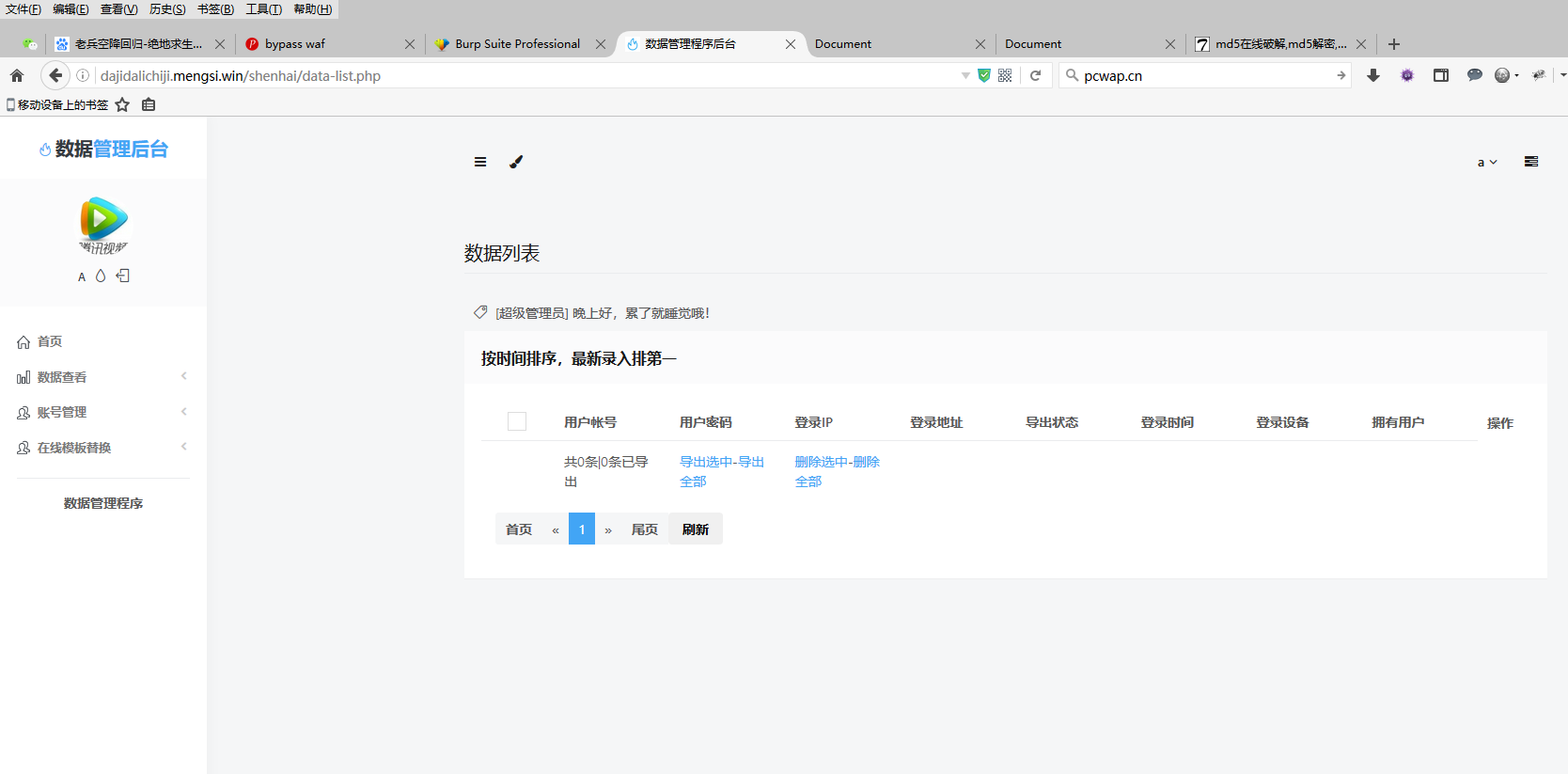Open the 历史(S) menu
Image resolution: width=1568 pixels, height=774 pixels.
[167, 8]
